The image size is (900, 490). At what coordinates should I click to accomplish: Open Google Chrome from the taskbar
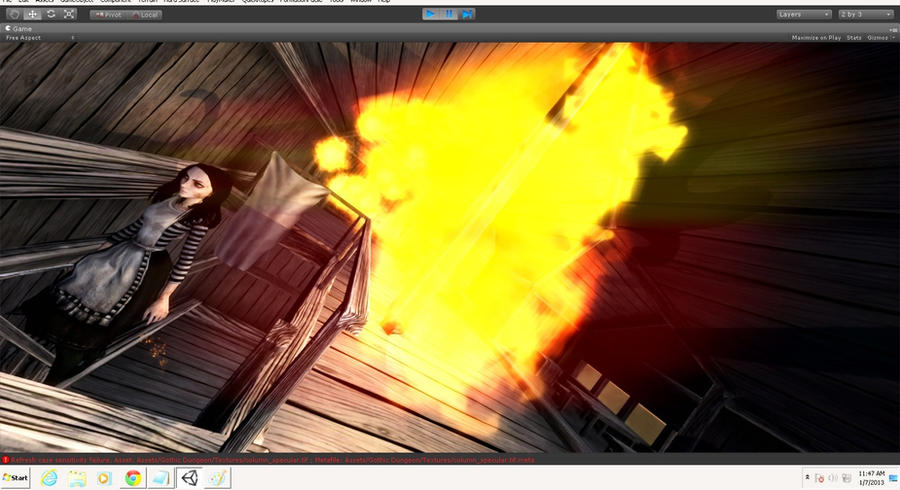(133, 478)
